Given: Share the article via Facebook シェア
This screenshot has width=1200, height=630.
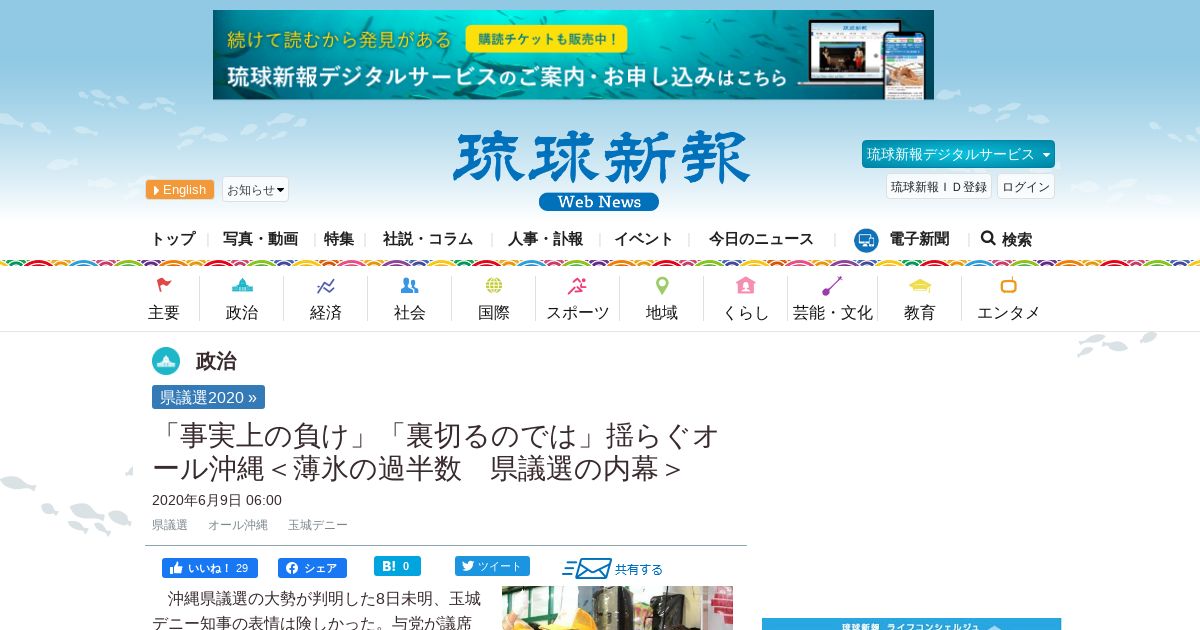Looking at the screenshot, I should 312,568.
